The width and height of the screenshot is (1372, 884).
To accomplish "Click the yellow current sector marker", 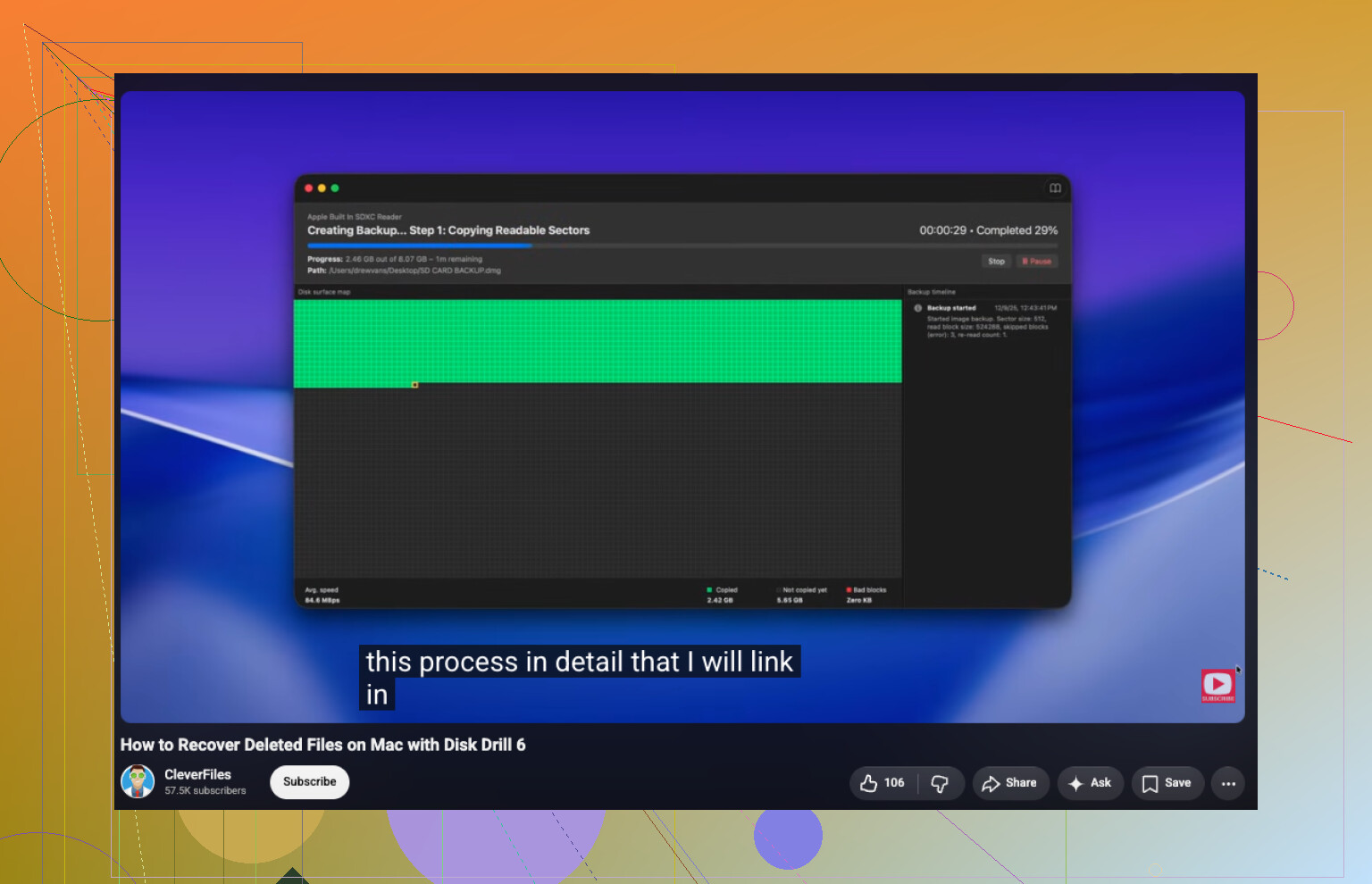I will [x=414, y=385].
